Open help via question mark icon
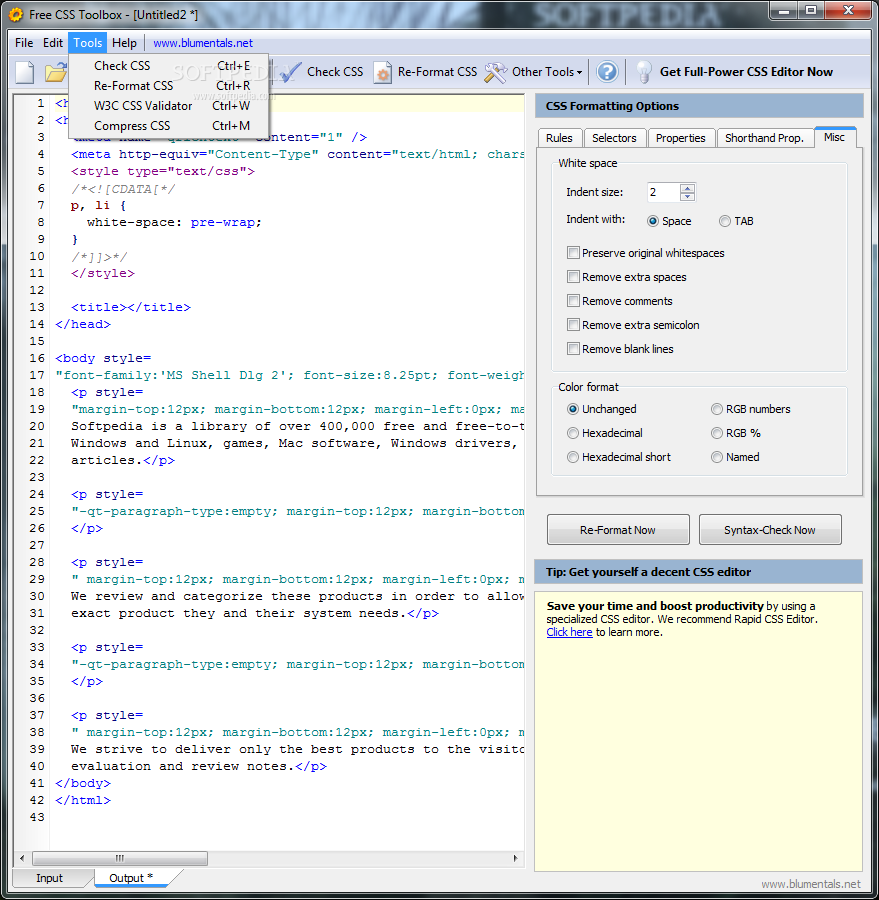879x900 pixels. (607, 72)
